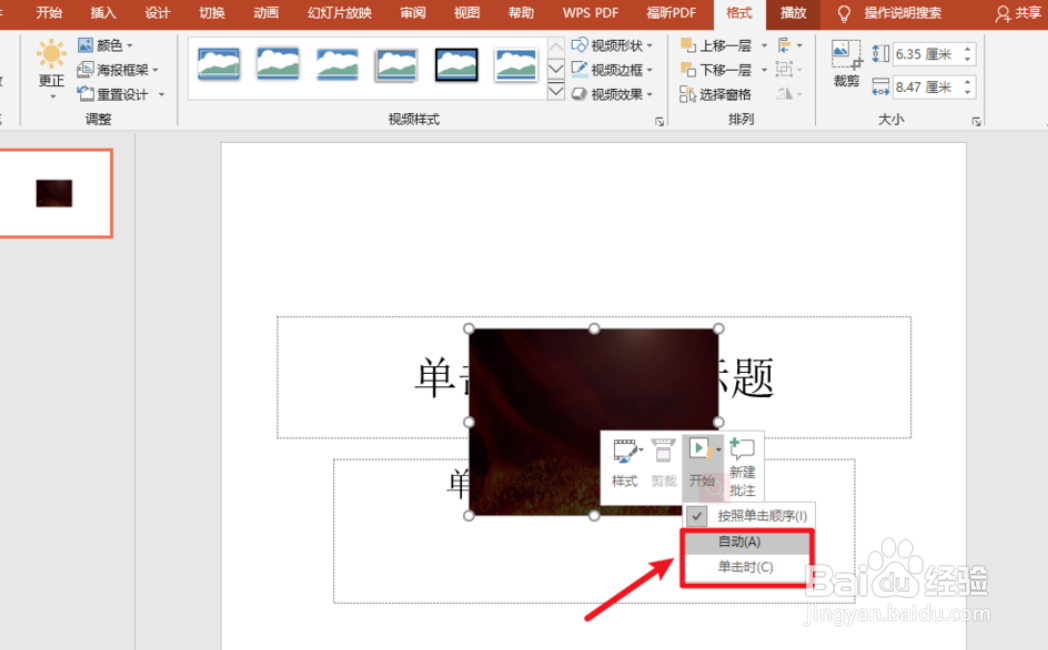Open the 视频形状 video shape menu
Image resolution: width=1048 pixels, height=650 pixels.
point(612,45)
